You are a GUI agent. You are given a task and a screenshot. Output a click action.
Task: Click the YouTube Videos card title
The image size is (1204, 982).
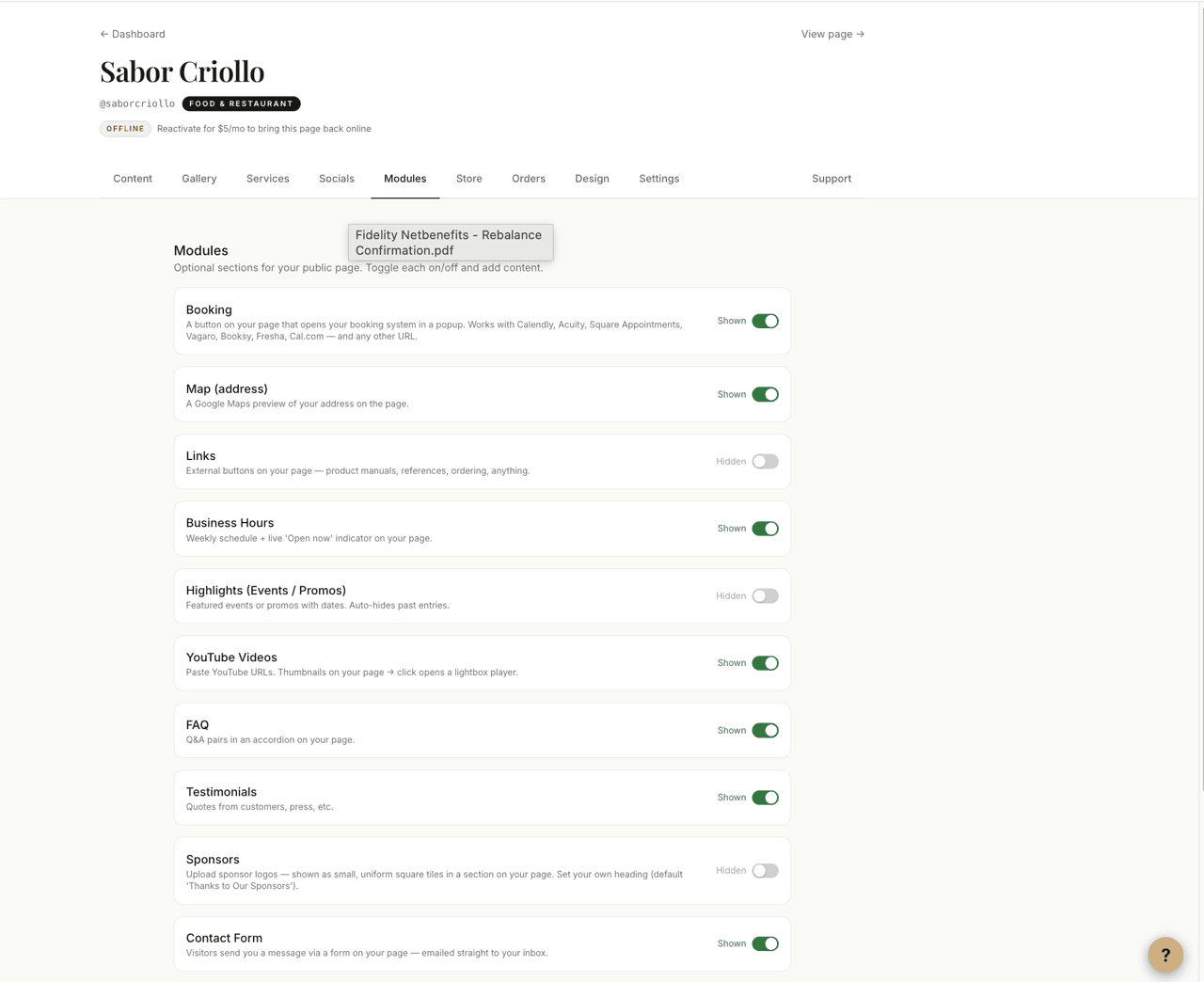[231, 657]
